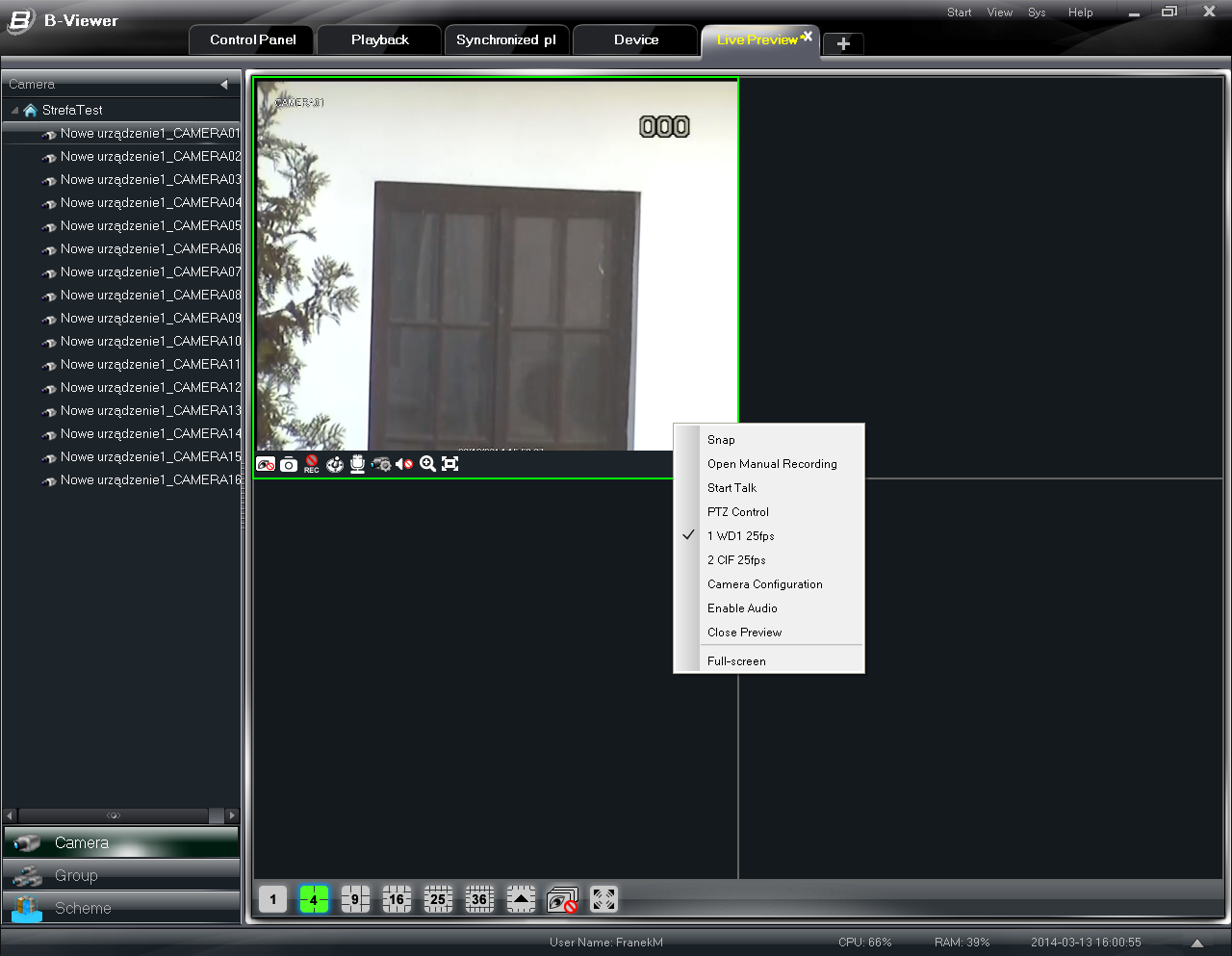1232x956 pixels.
Task: Select the 16-view layout button
Action: pos(397,900)
